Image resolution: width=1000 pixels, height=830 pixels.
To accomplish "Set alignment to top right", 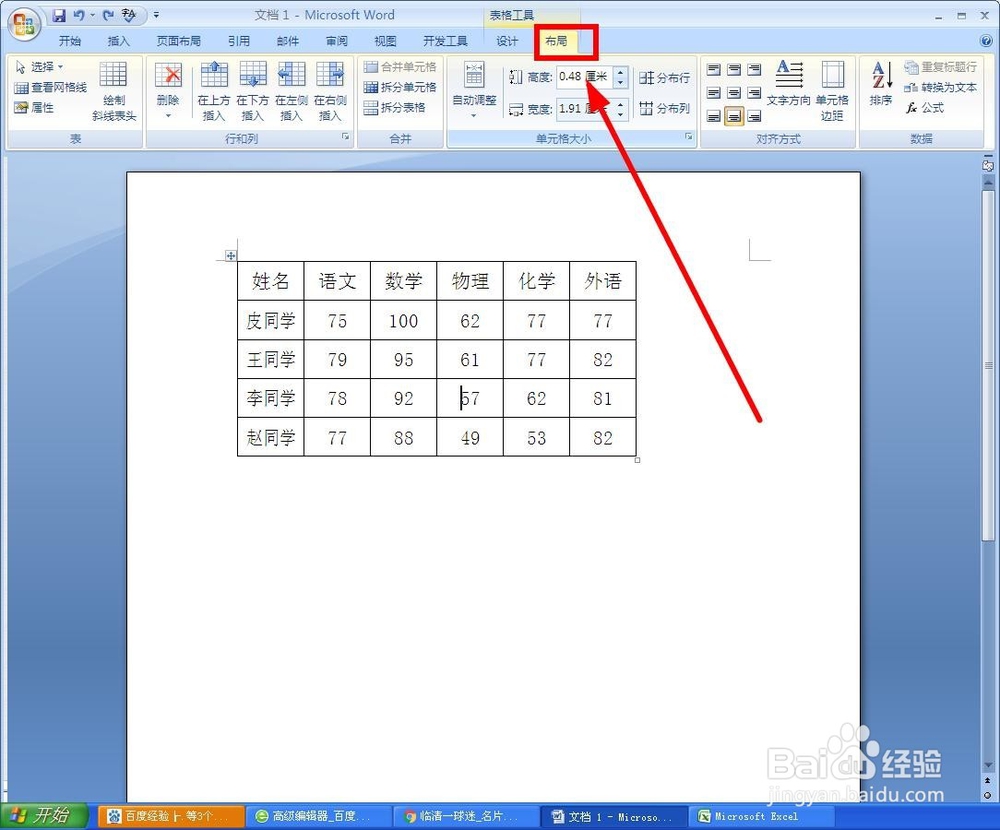I will point(754,70).
